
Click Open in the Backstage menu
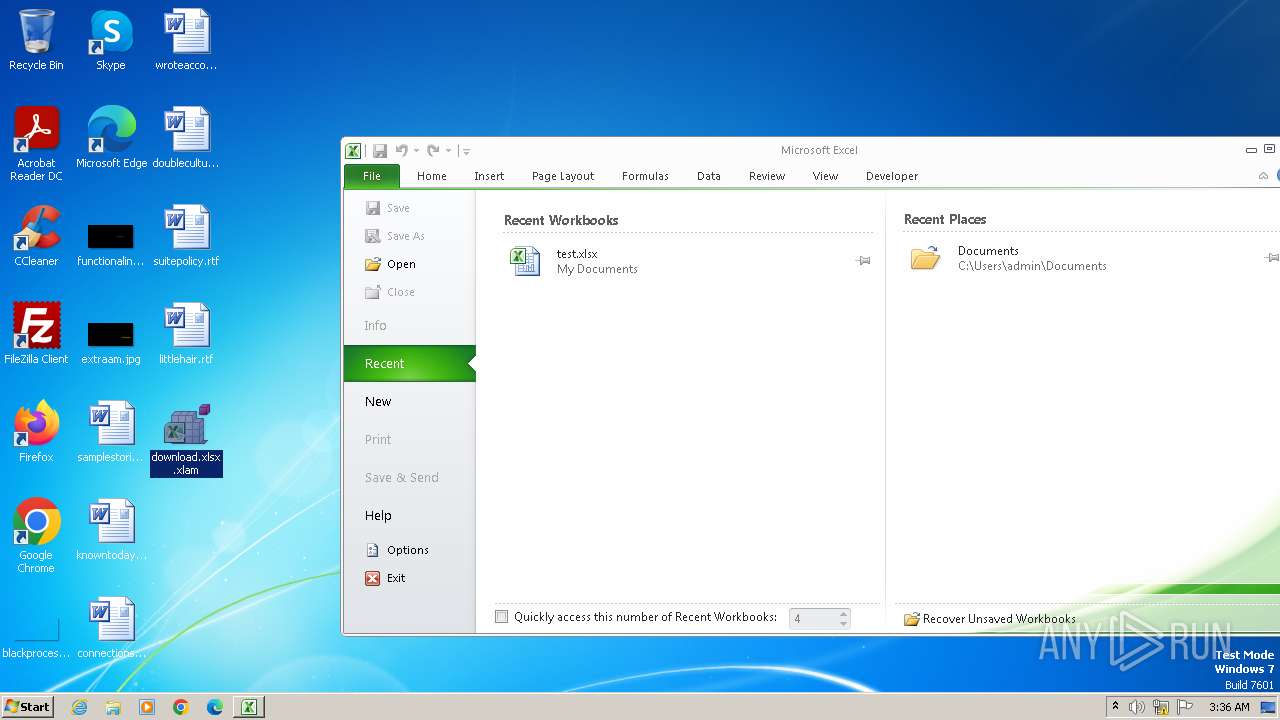(390, 264)
